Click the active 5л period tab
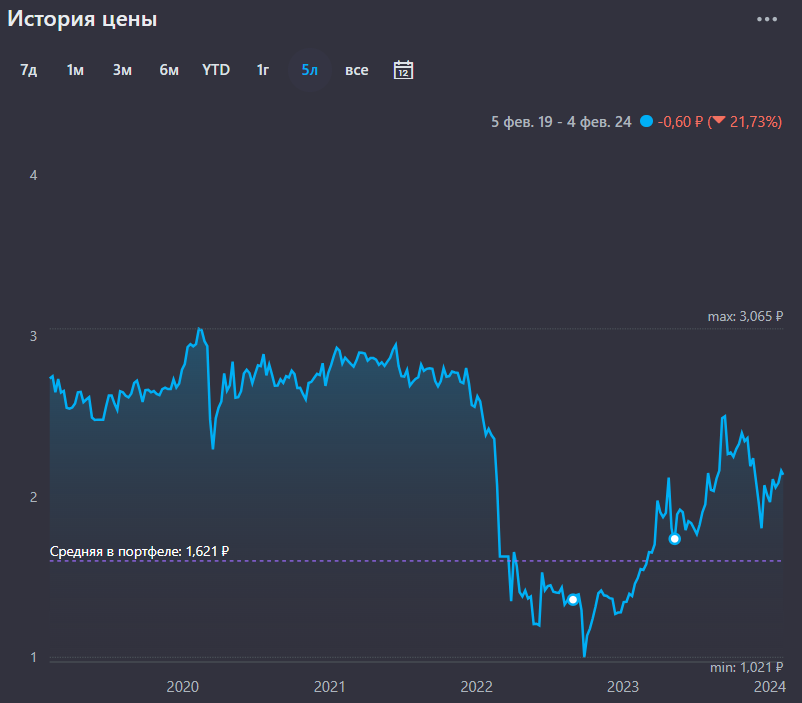802x703 pixels. tap(310, 70)
